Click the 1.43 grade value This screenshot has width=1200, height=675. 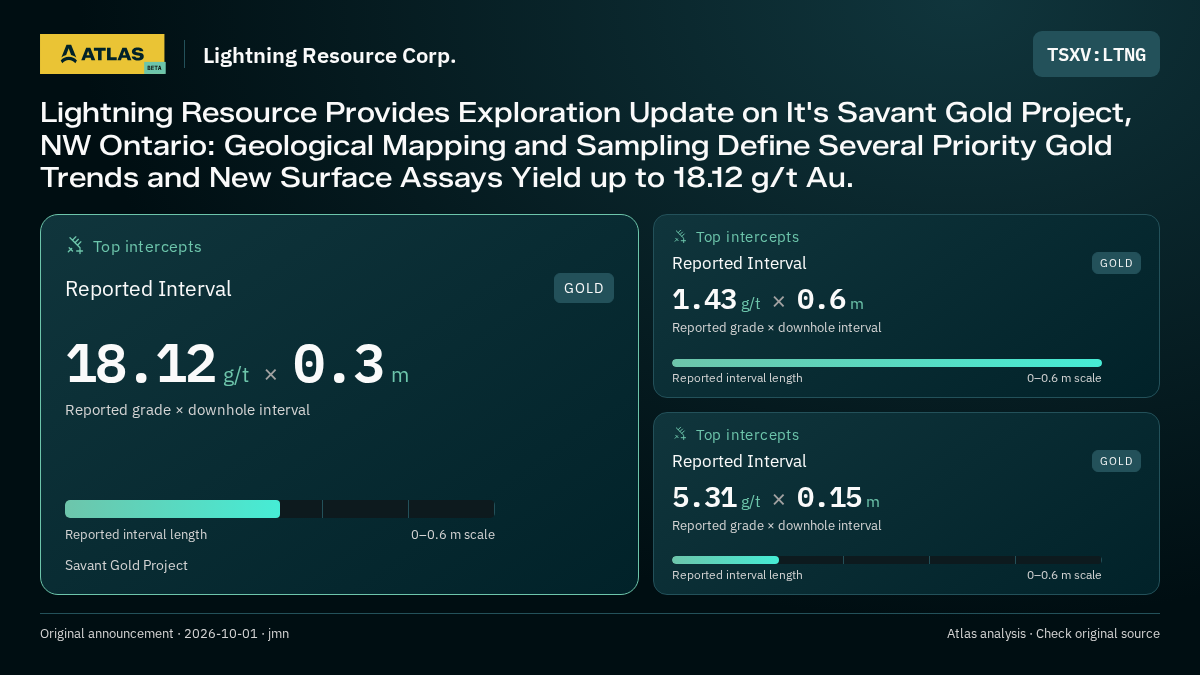click(x=704, y=299)
